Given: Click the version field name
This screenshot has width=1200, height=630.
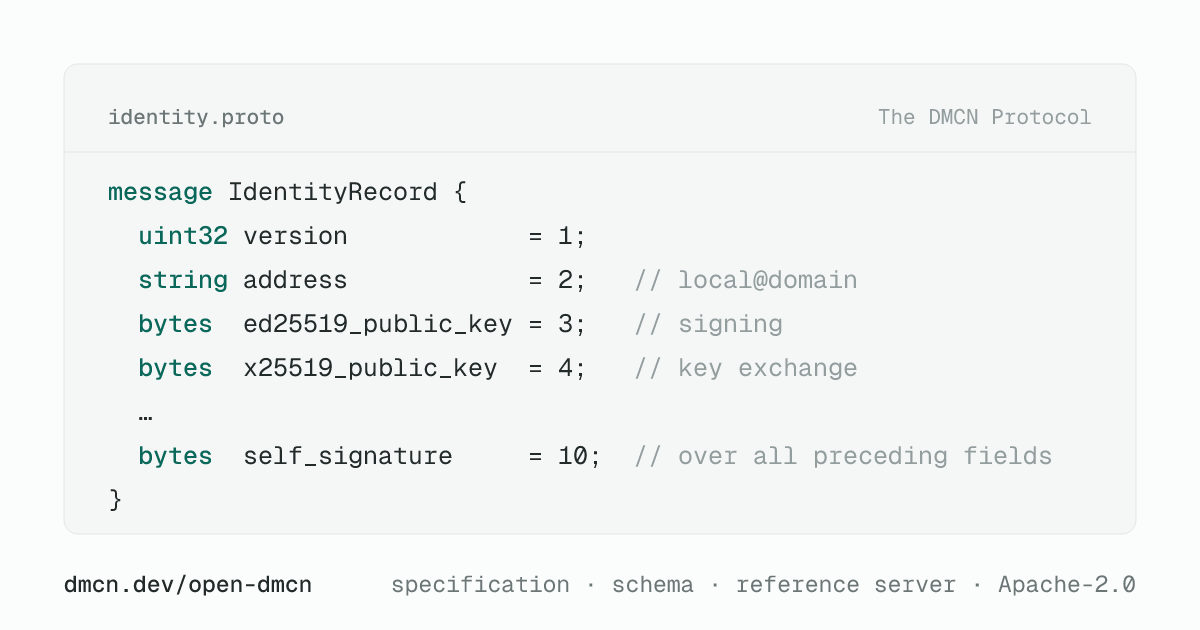Looking at the screenshot, I should [x=295, y=236].
